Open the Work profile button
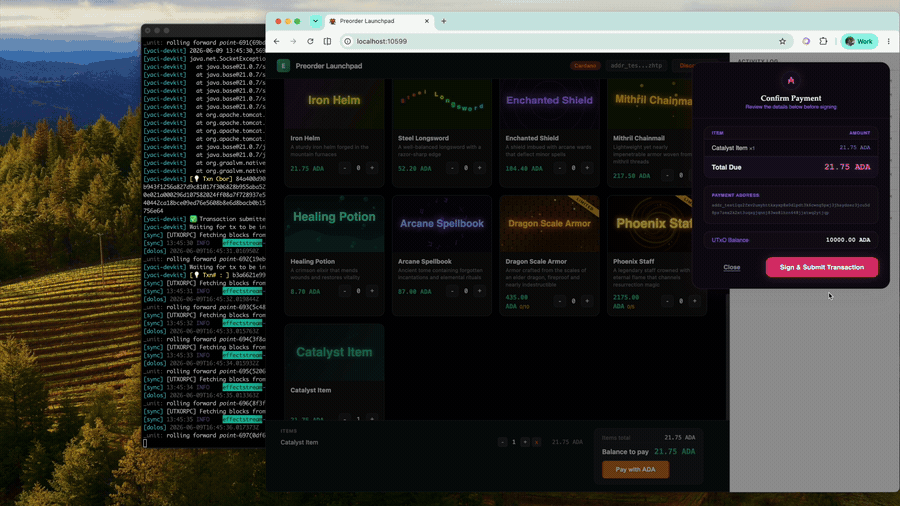 859,41
